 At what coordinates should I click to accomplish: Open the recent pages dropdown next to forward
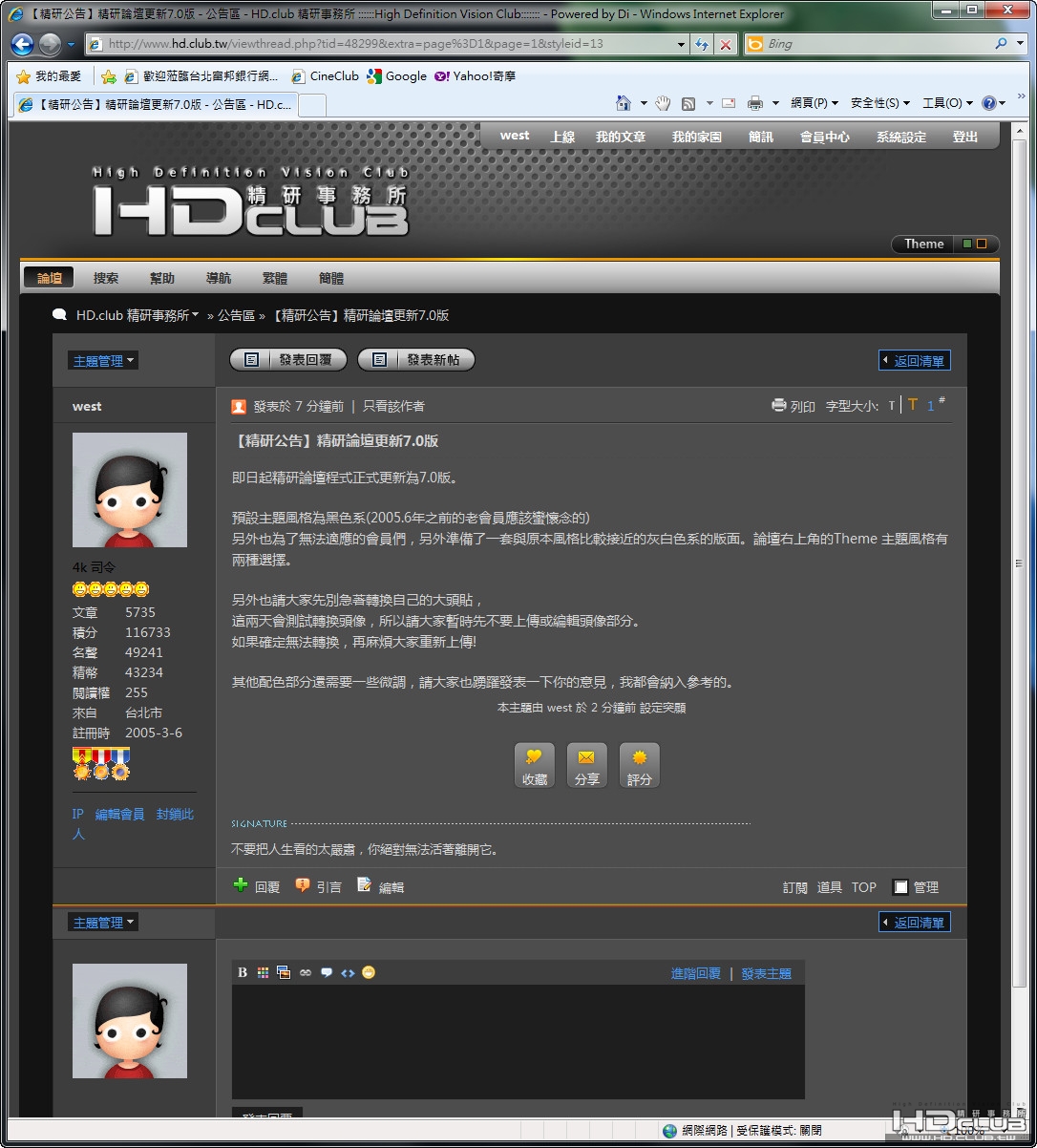pos(71,44)
